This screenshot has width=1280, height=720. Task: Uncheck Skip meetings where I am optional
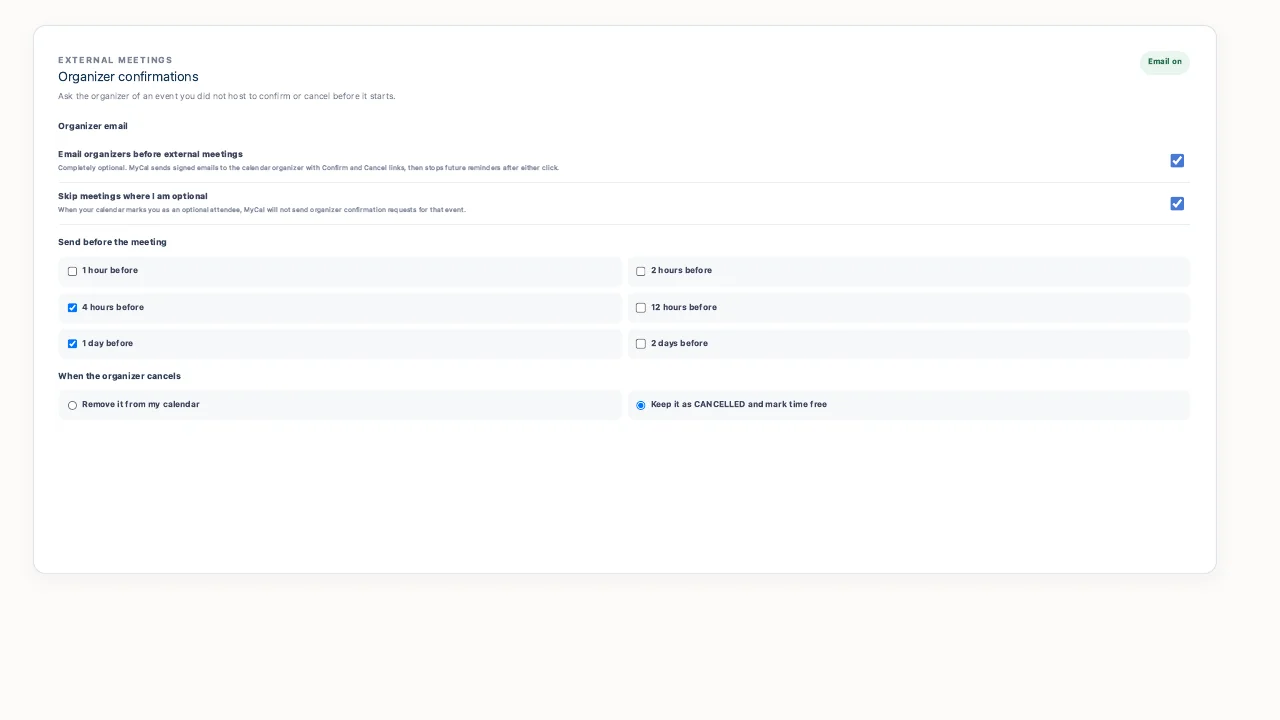tap(1177, 204)
